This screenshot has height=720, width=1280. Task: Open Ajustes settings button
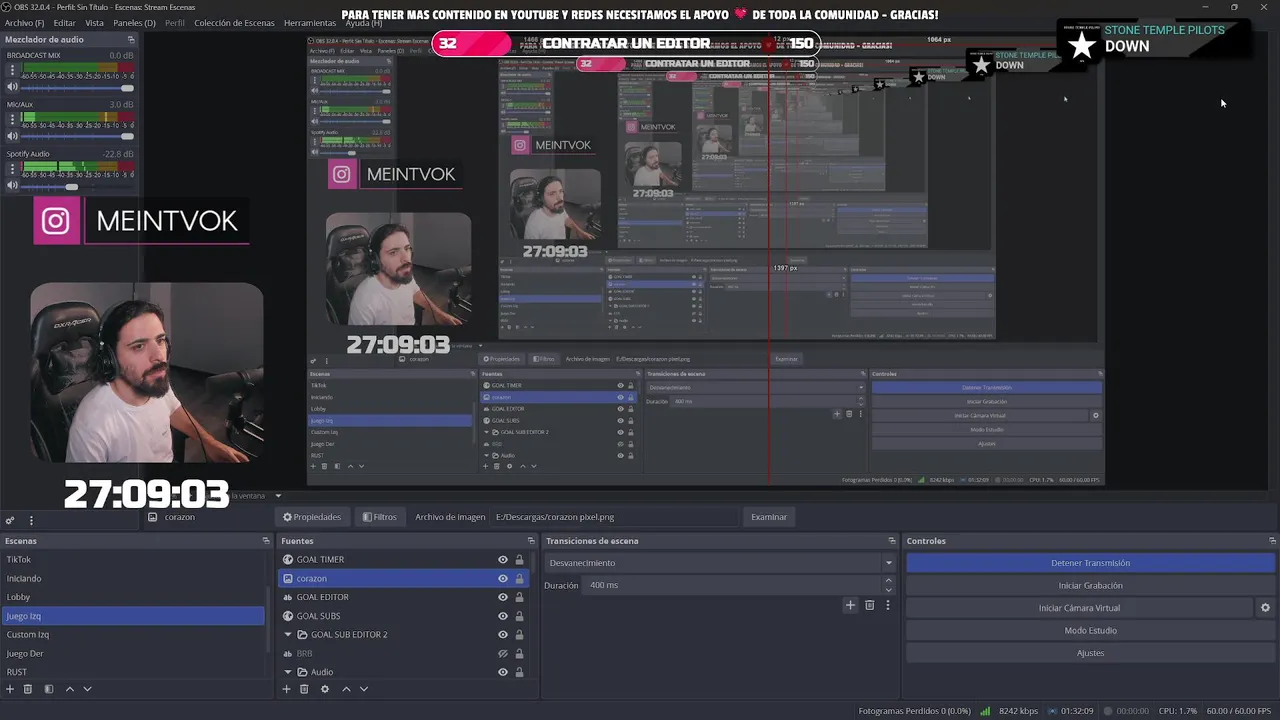1090,653
